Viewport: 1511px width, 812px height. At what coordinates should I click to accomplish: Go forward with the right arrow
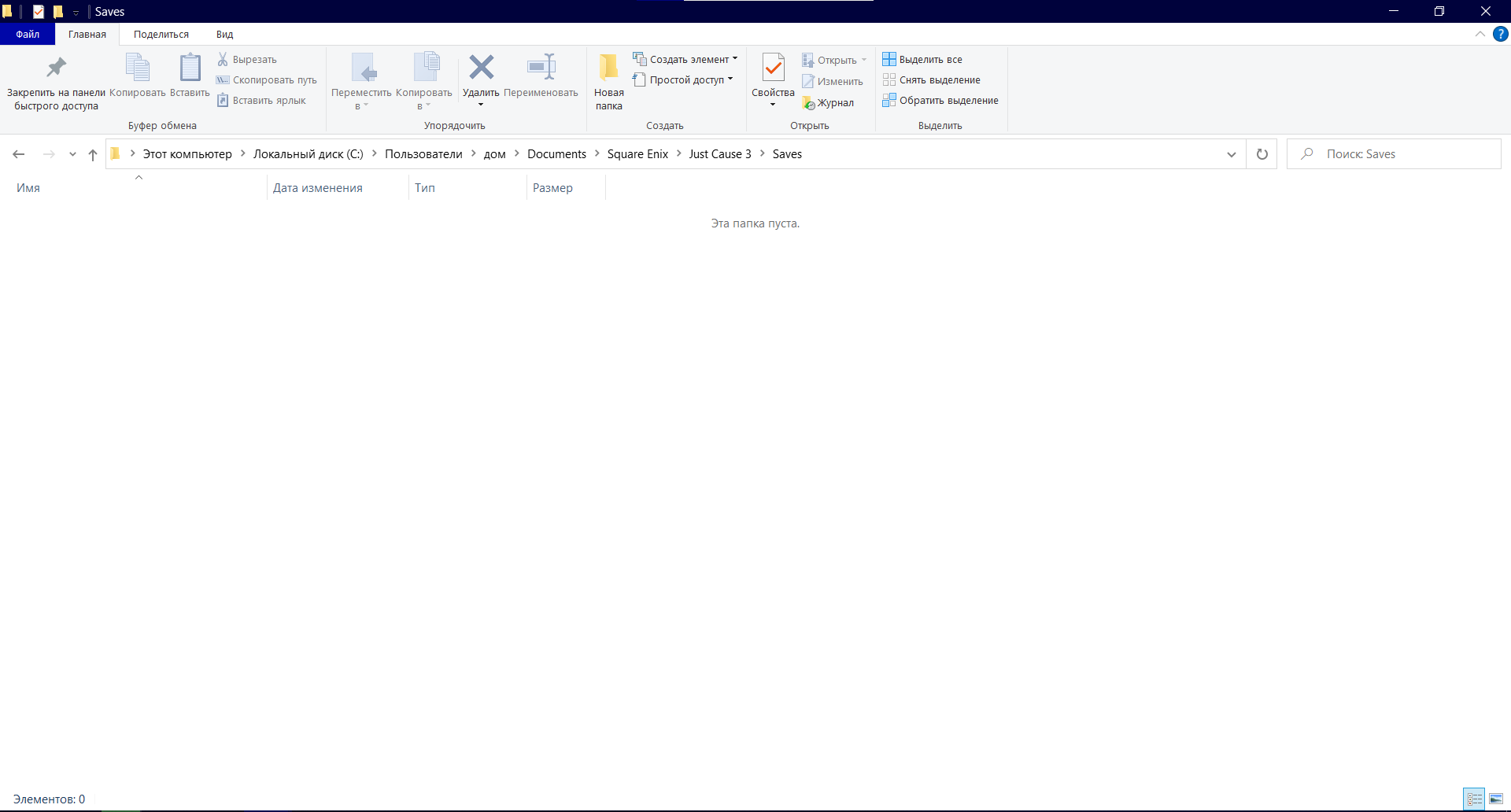[x=49, y=154]
